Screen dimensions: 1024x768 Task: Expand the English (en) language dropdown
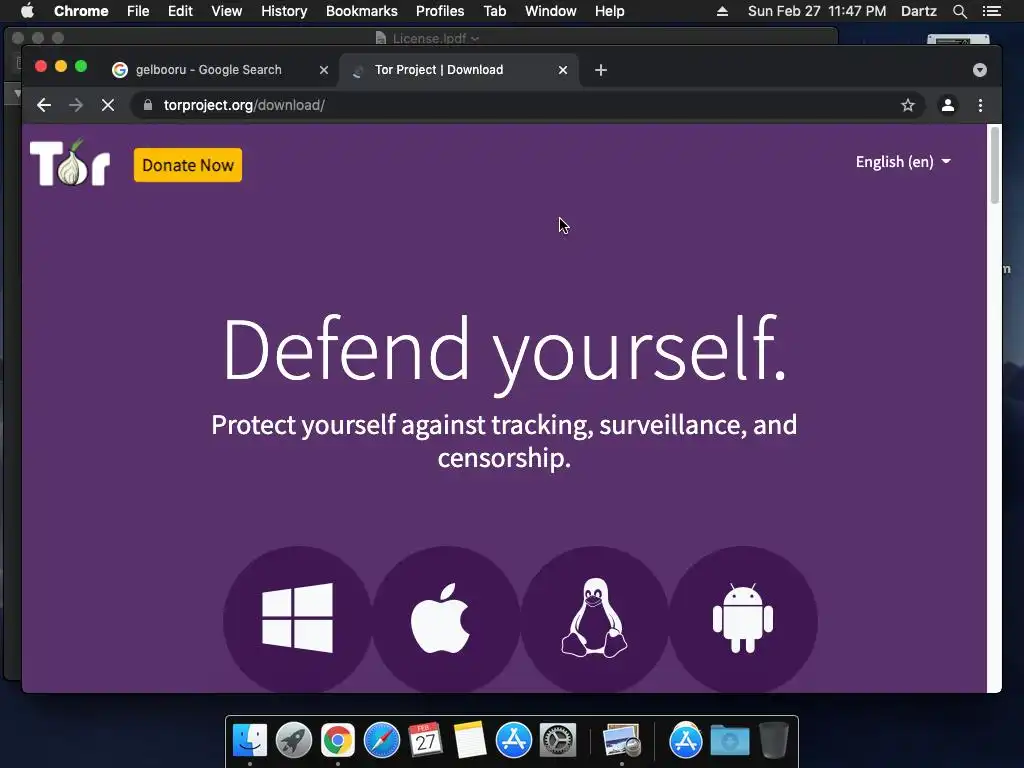(903, 162)
